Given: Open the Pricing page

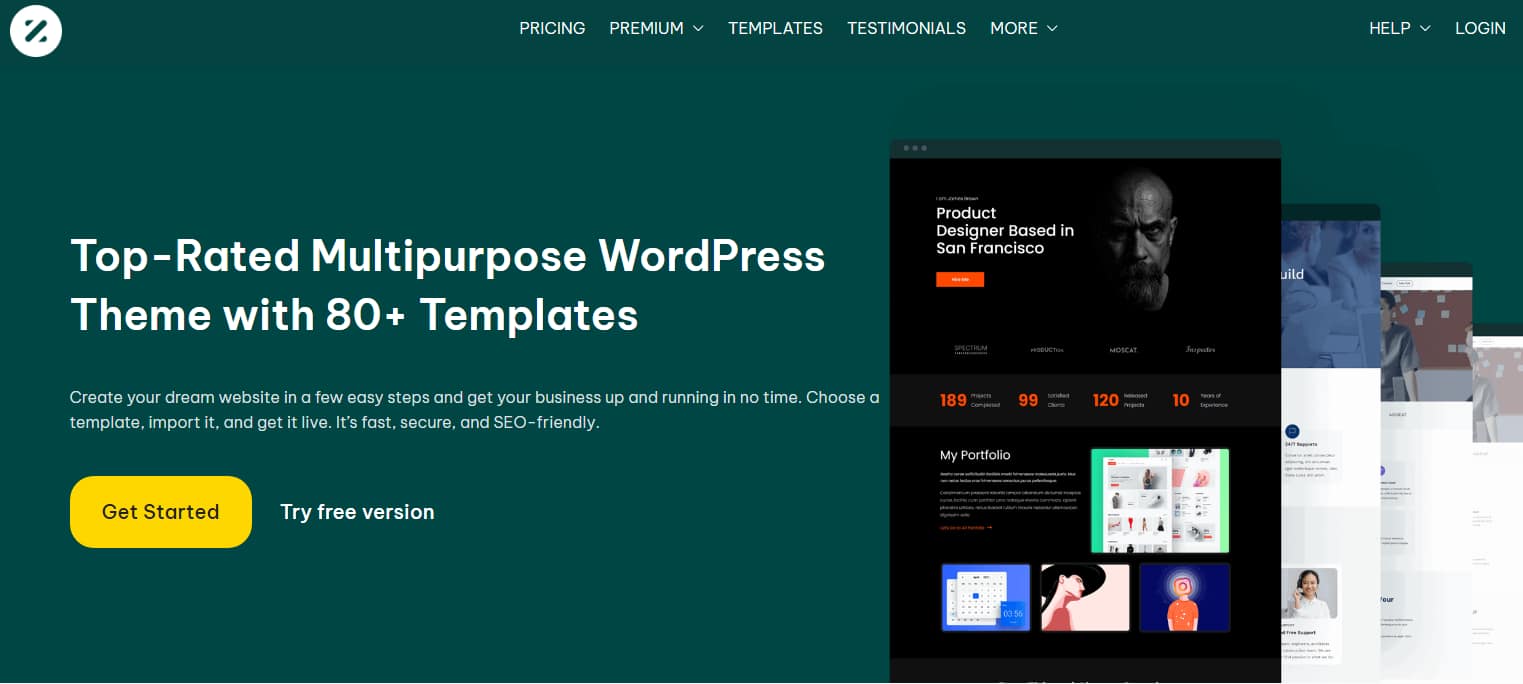Looking at the screenshot, I should click(552, 28).
